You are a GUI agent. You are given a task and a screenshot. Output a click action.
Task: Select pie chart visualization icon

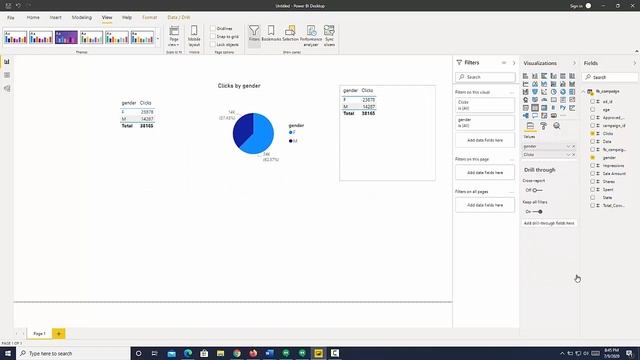(553, 92)
